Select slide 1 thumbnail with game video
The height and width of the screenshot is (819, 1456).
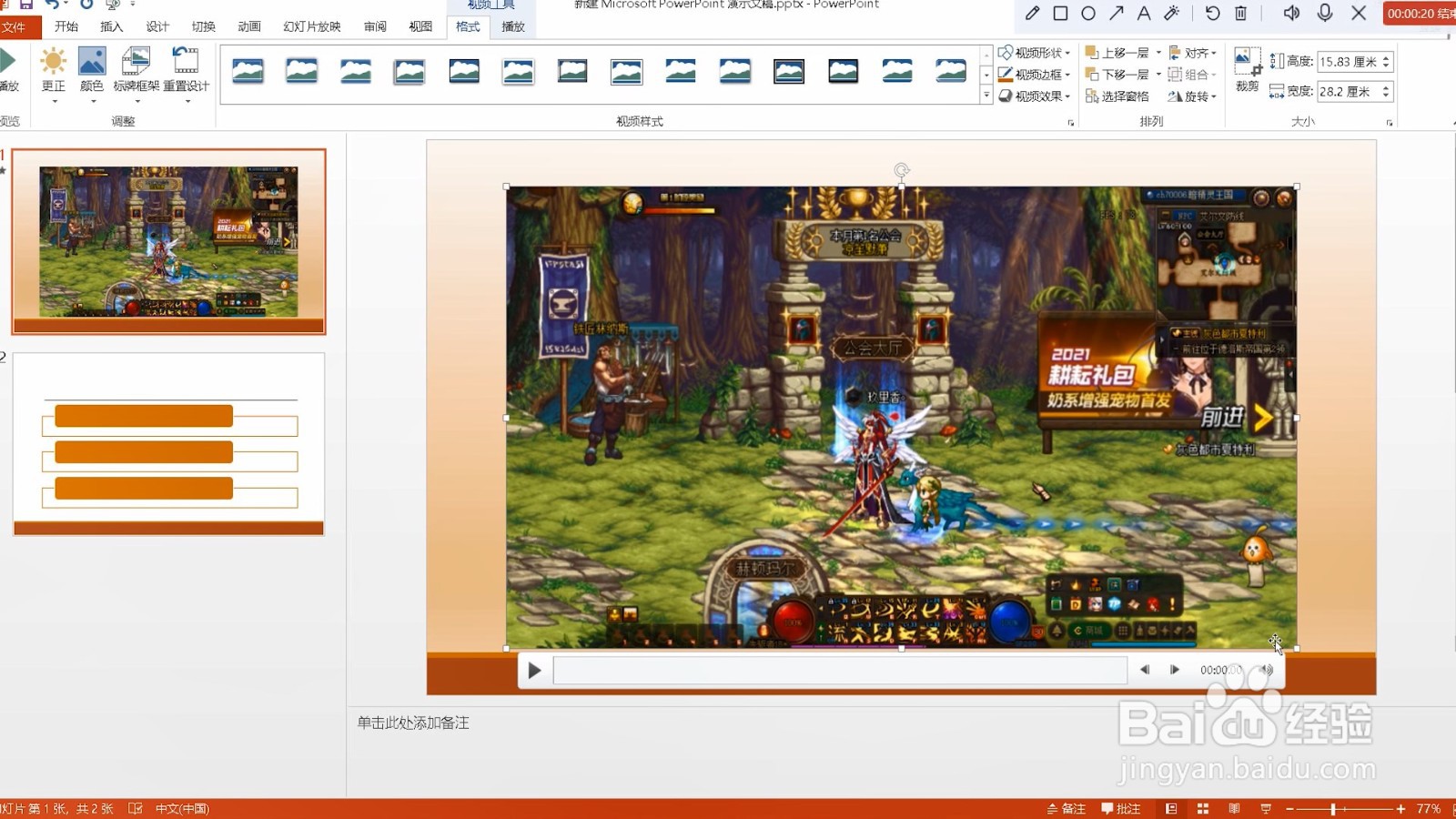(x=168, y=242)
